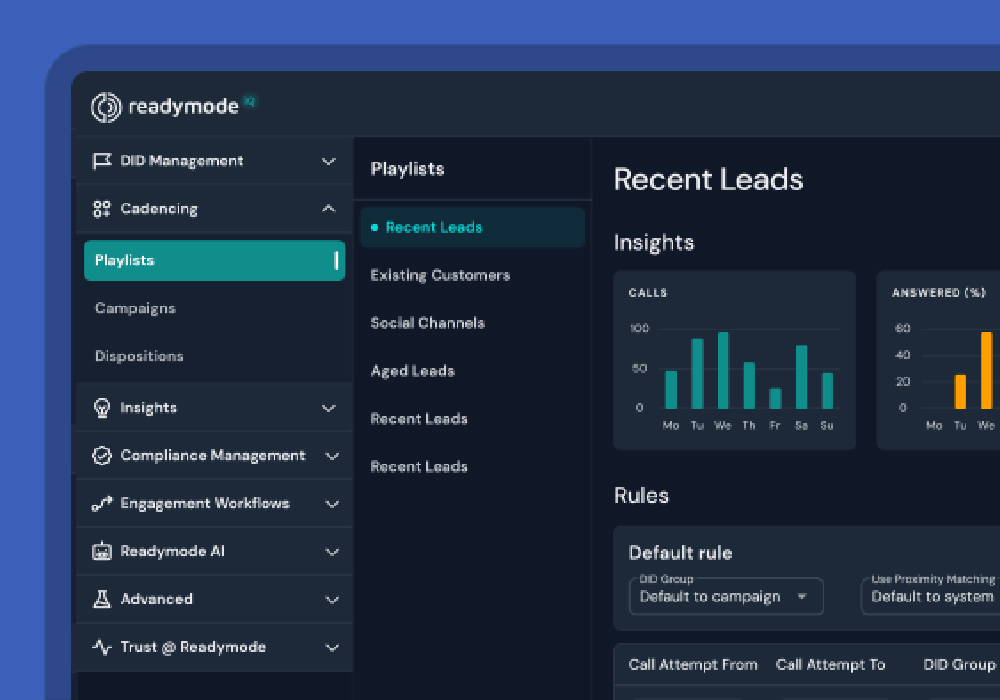Image resolution: width=1000 pixels, height=700 pixels.
Task: Open Dispositions in the Cadencing menu
Action: (x=139, y=357)
